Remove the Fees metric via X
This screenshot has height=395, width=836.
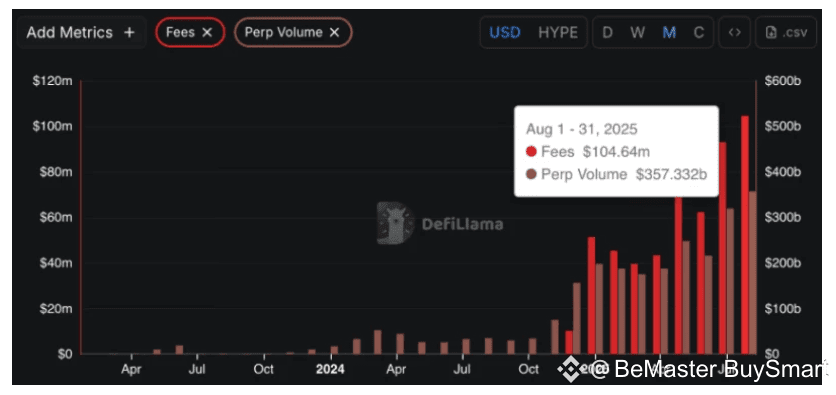(x=207, y=33)
